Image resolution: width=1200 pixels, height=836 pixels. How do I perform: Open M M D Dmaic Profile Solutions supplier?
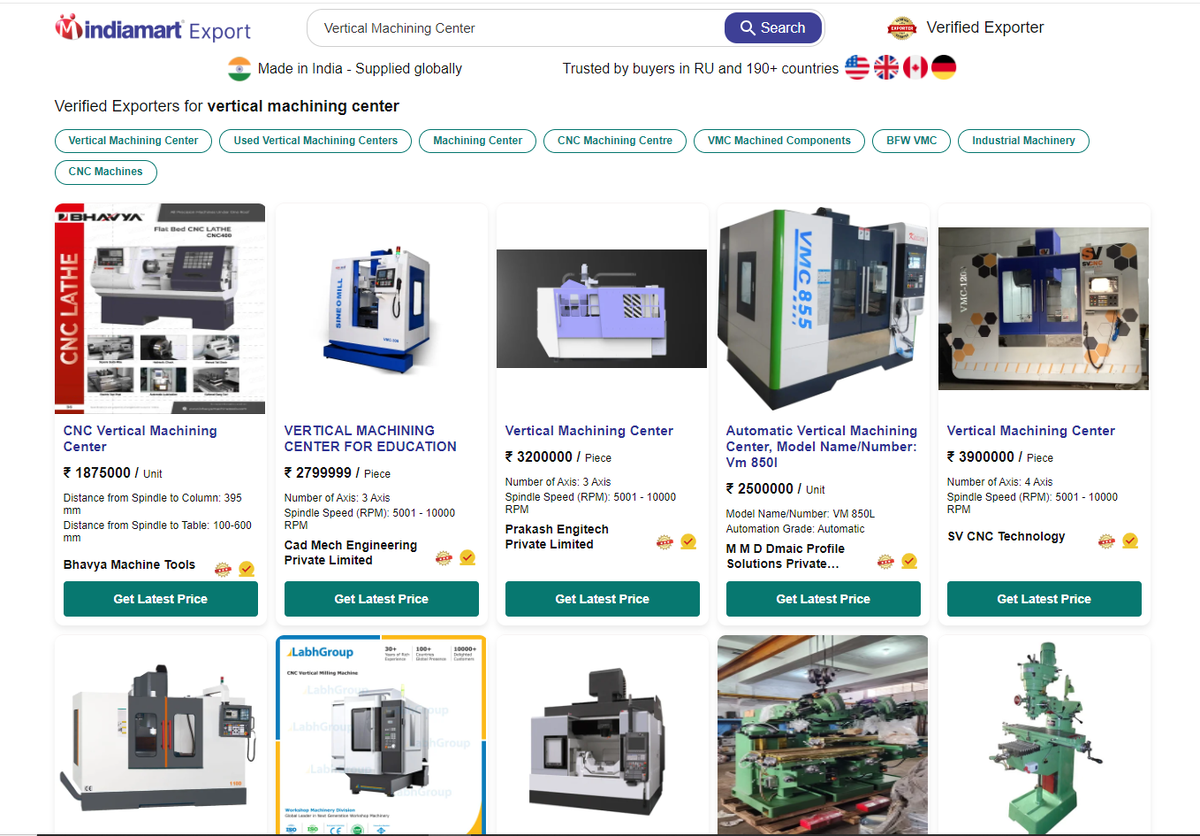(785, 556)
